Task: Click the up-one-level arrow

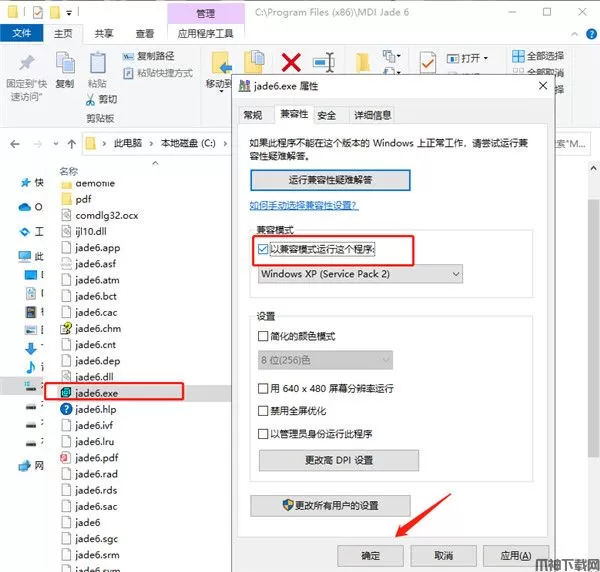Action: tap(72, 144)
